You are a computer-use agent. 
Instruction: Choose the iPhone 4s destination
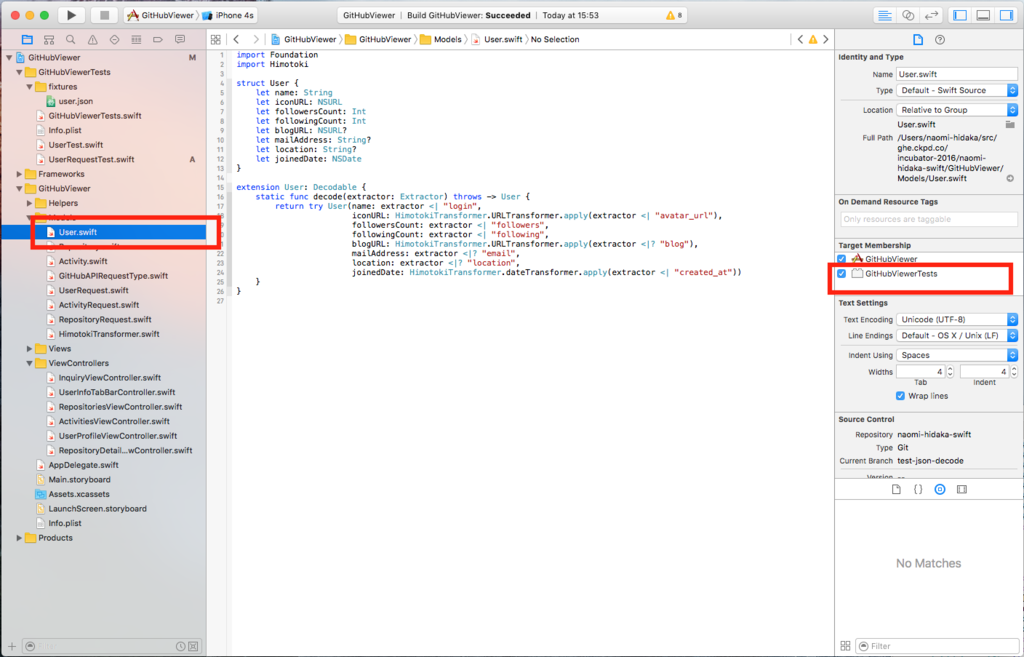[x=229, y=15]
